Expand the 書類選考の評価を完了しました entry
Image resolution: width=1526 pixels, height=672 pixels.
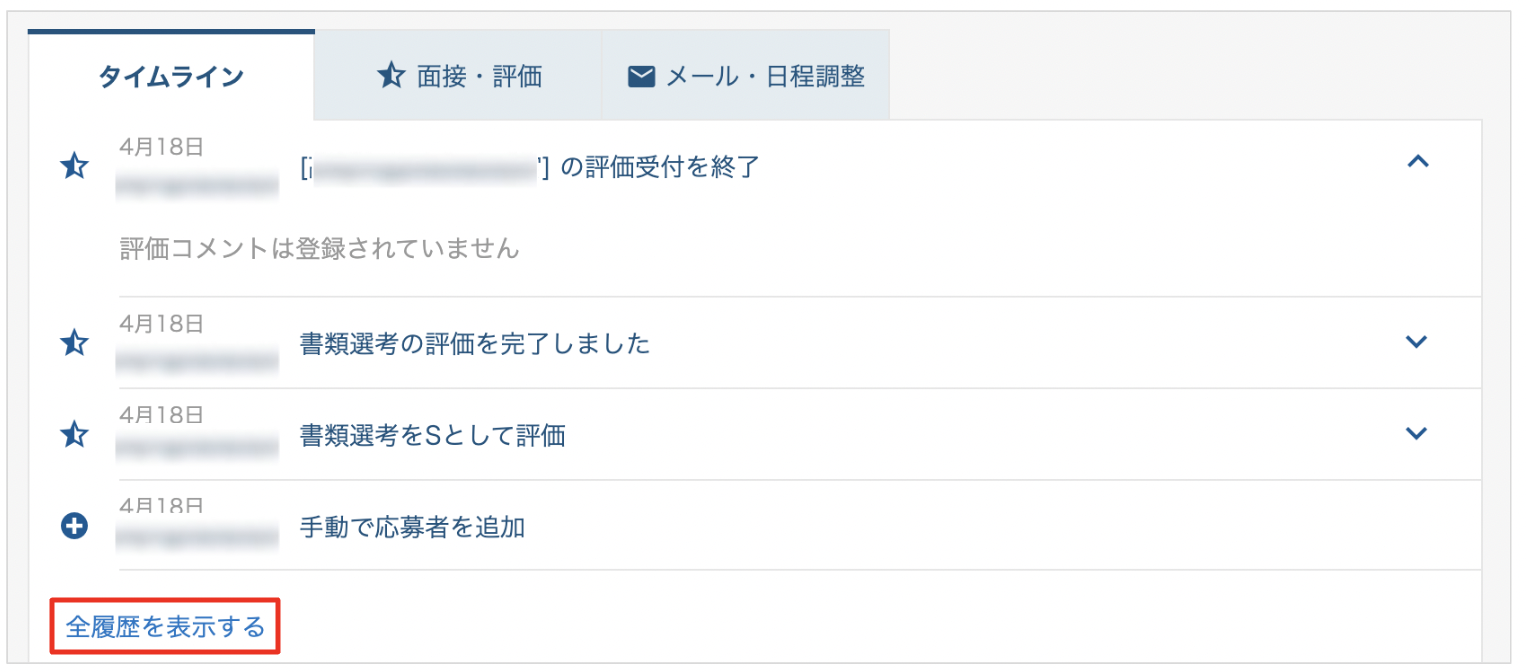click(1416, 342)
